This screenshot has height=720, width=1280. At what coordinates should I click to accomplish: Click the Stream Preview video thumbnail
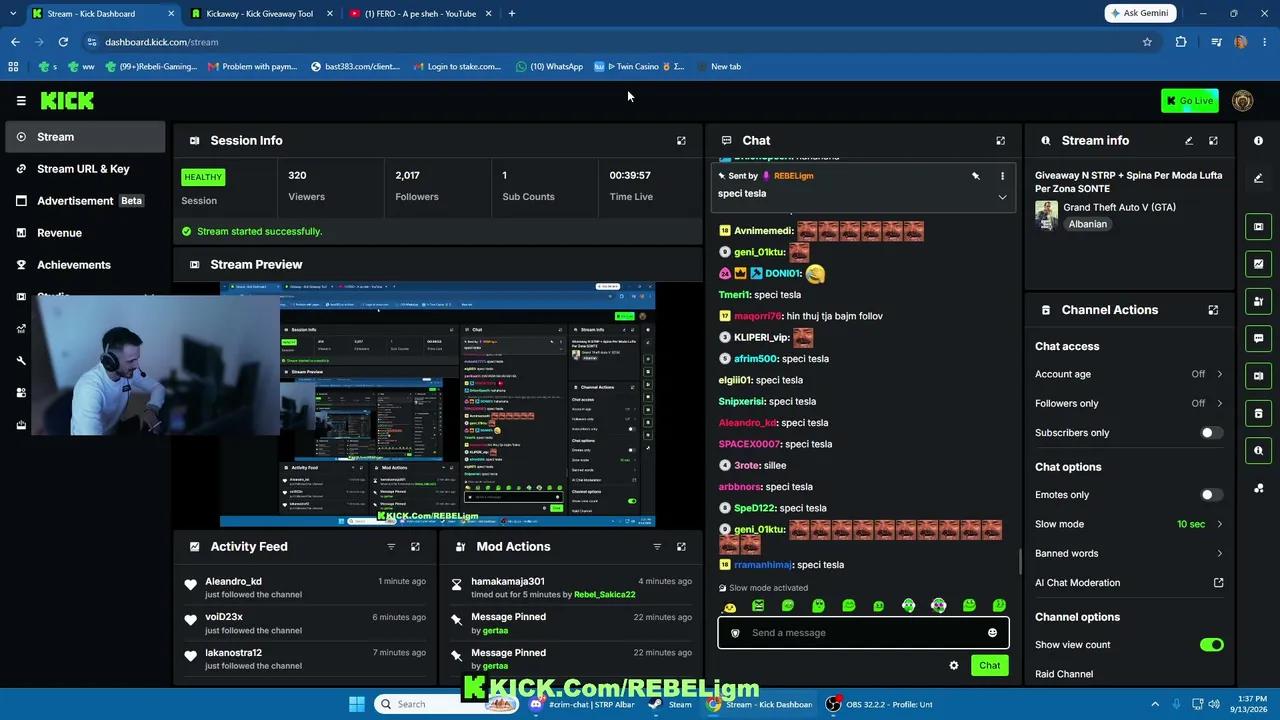(438, 404)
